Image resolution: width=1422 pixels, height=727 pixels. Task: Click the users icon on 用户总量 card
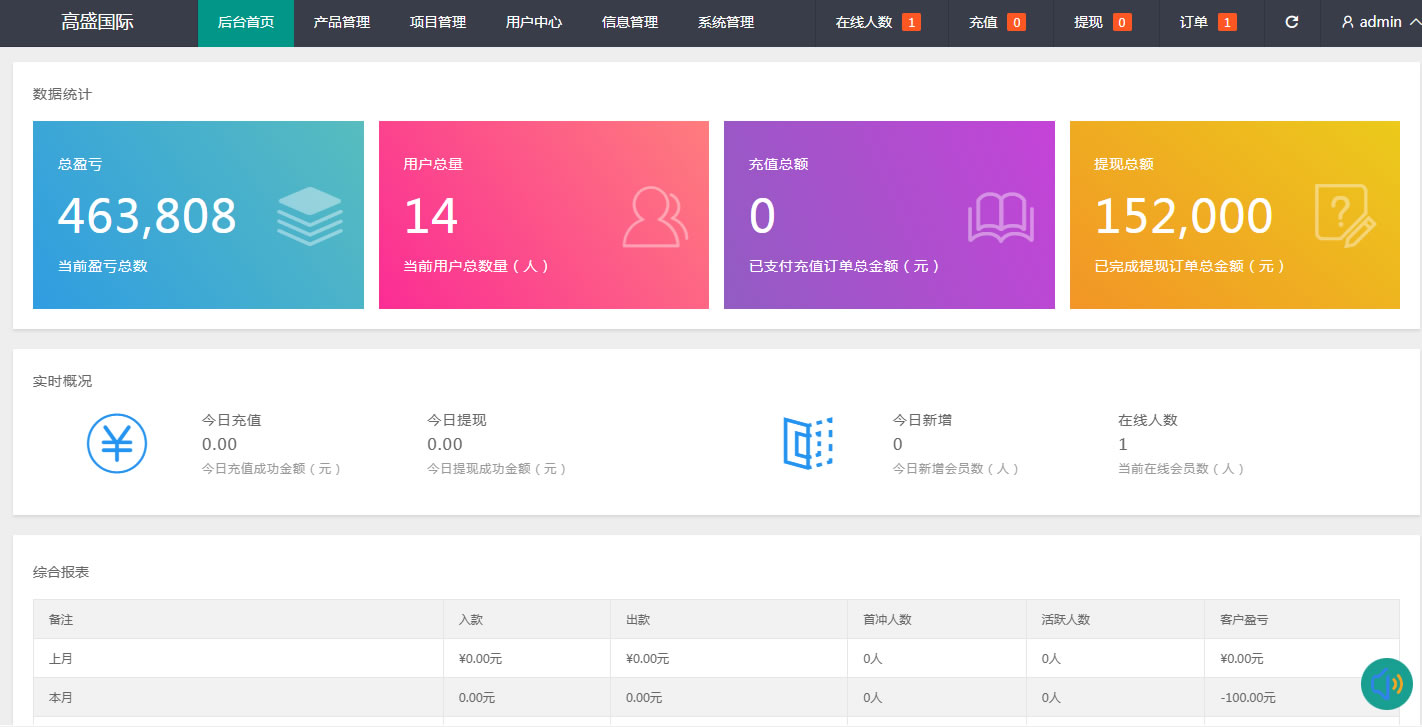655,216
